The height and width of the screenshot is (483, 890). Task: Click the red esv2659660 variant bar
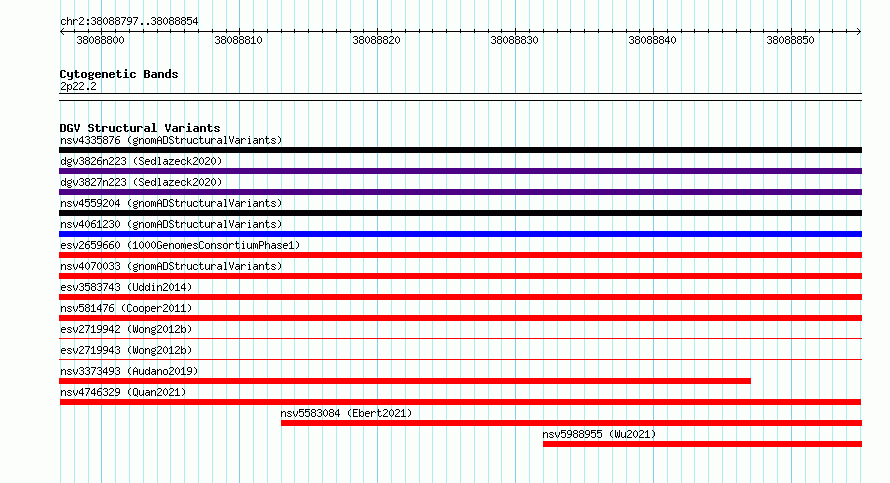tap(460, 255)
